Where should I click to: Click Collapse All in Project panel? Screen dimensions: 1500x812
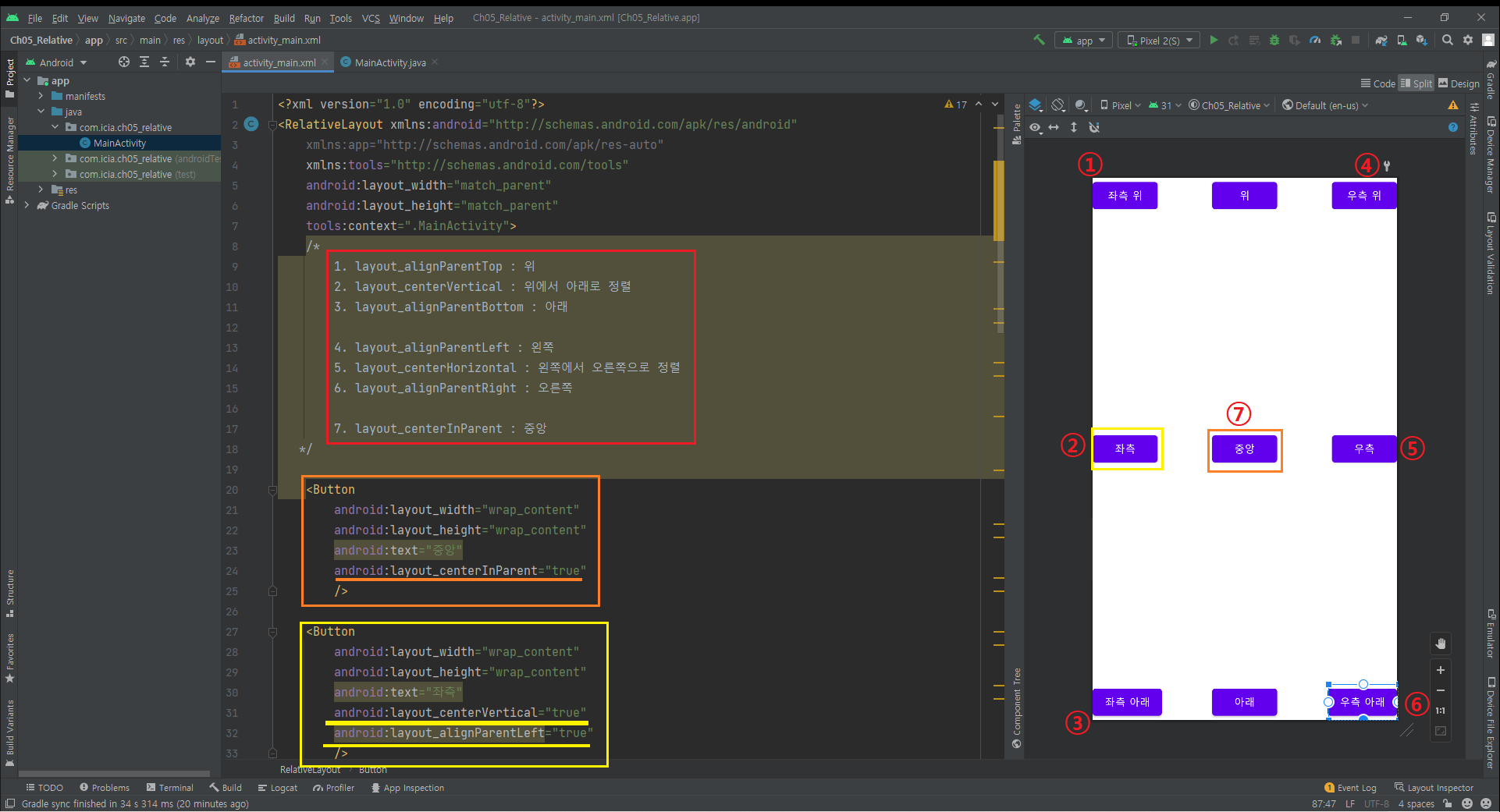[x=165, y=62]
